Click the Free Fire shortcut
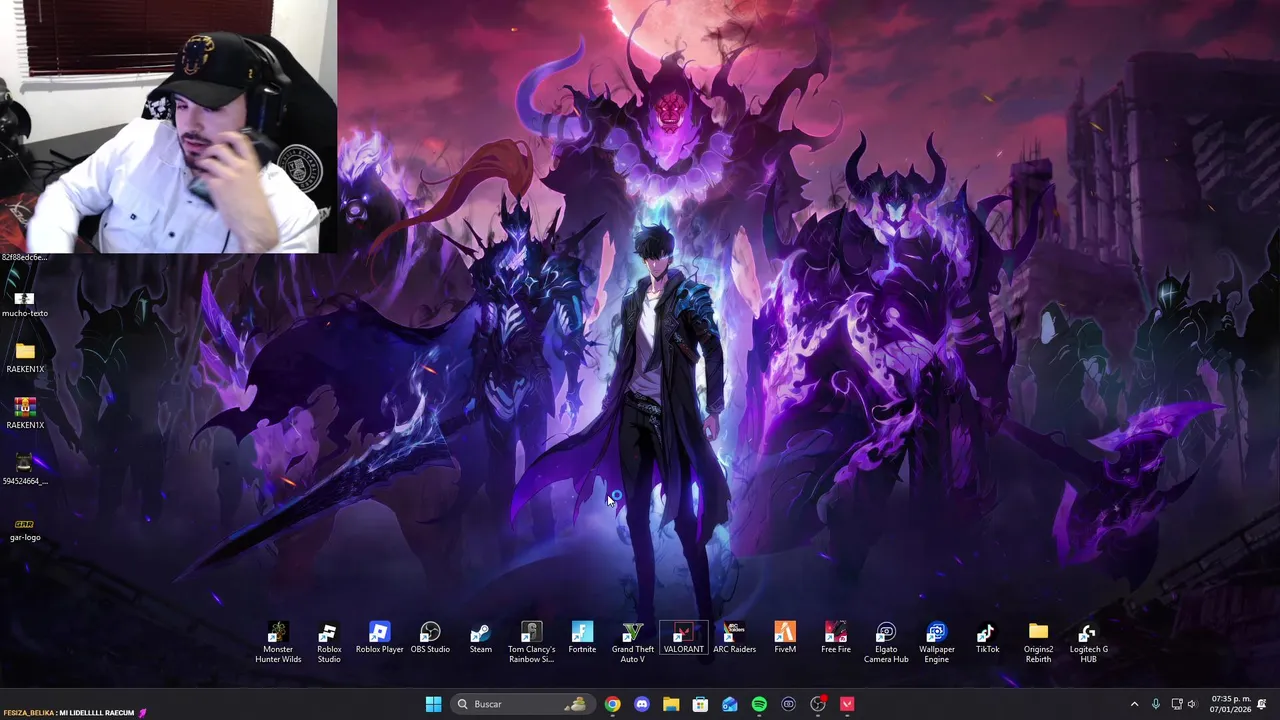Image resolution: width=1280 pixels, height=720 pixels. point(836,639)
